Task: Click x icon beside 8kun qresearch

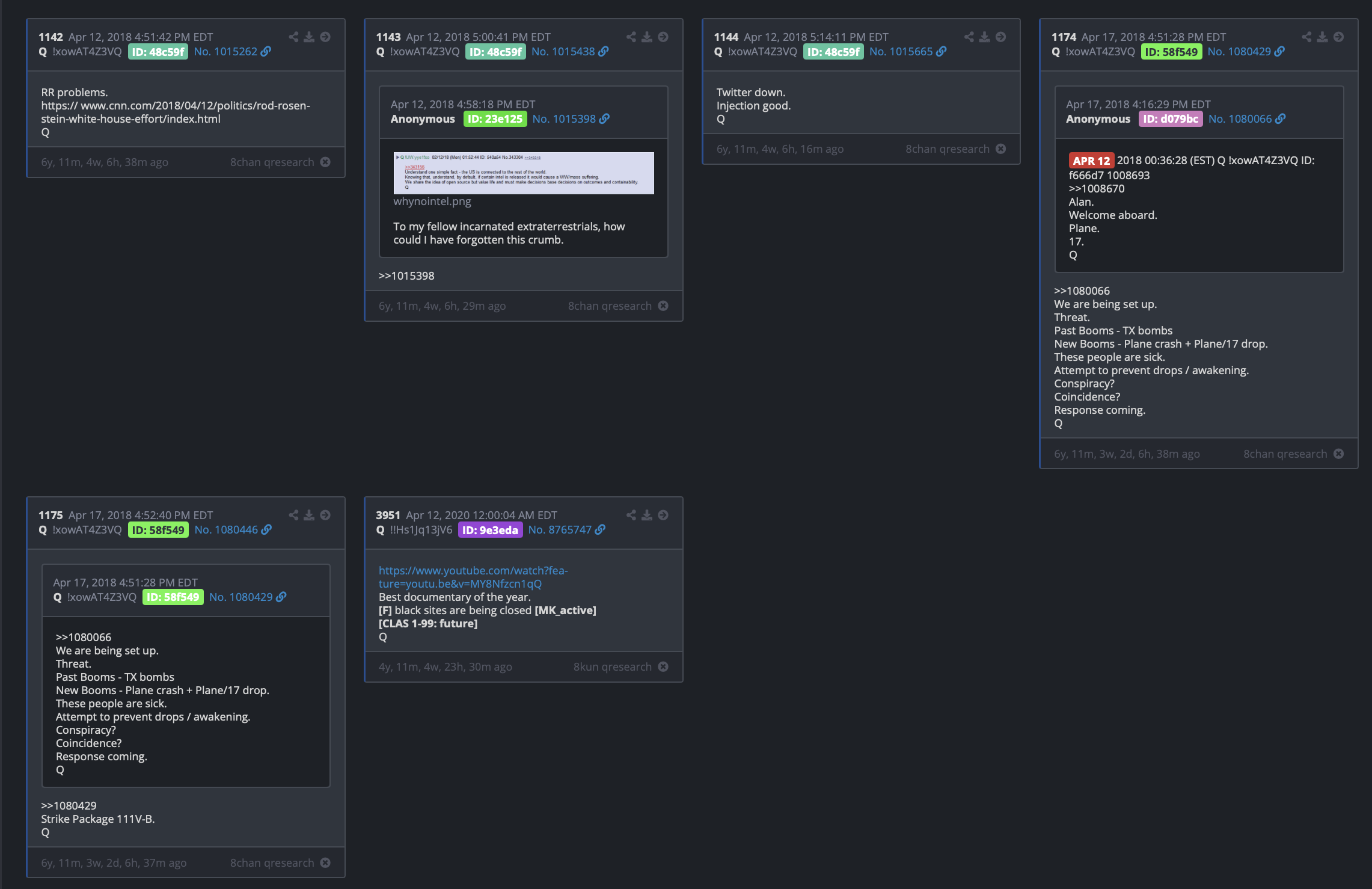Action: (x=663, y=666)
